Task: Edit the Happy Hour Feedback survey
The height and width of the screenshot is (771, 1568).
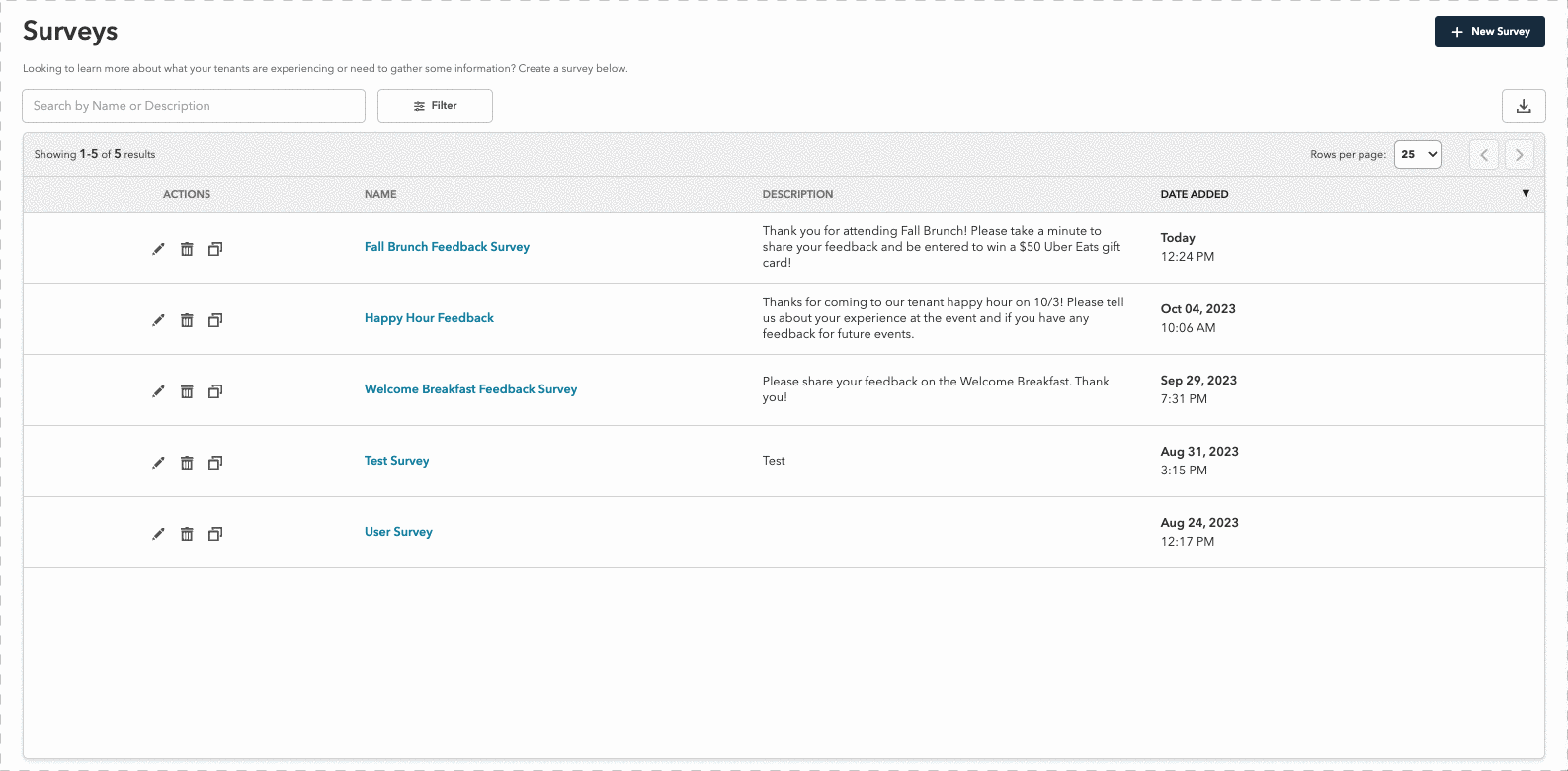Action: (x=158, y=320)
